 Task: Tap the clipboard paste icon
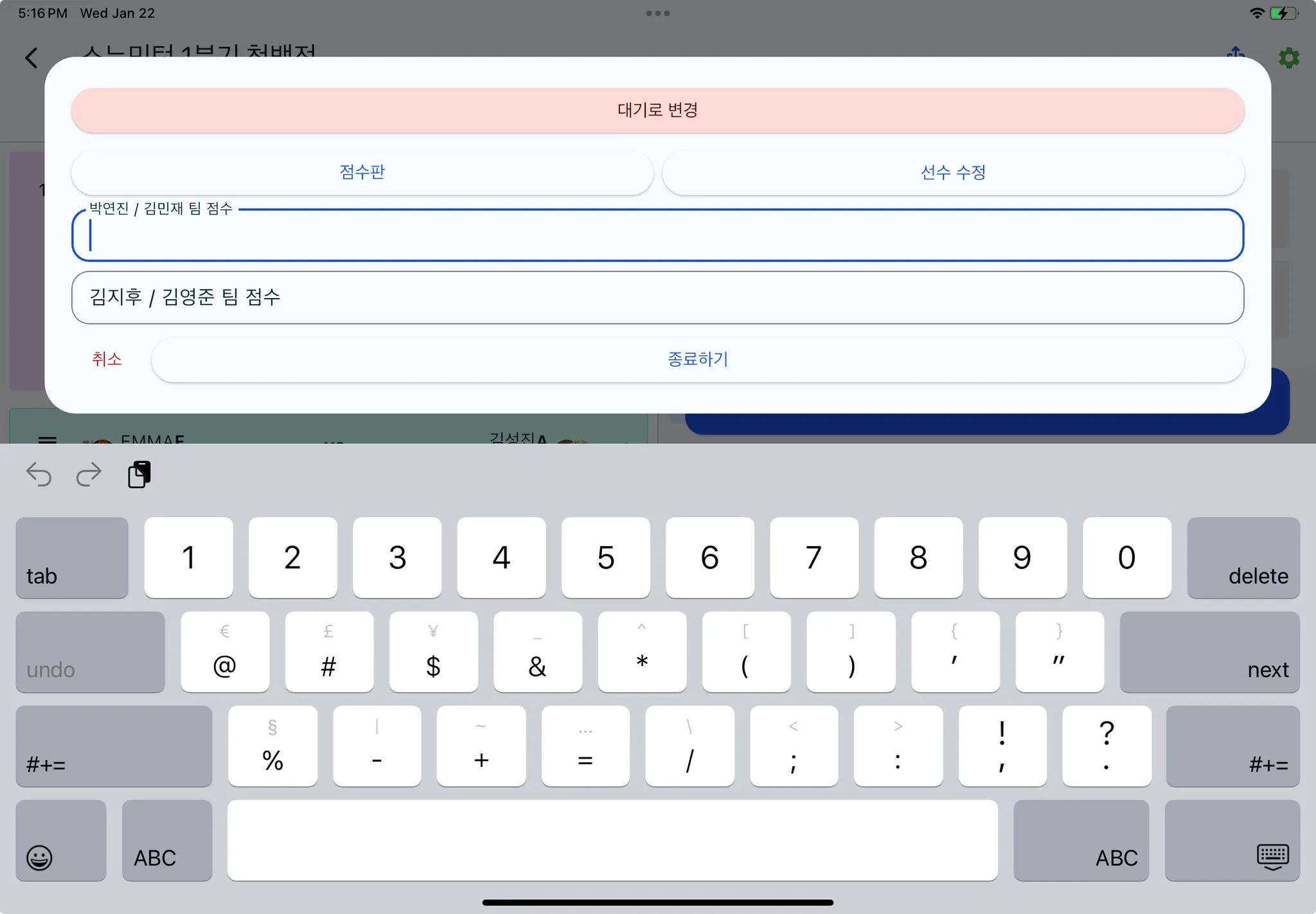tap(139, 475)
